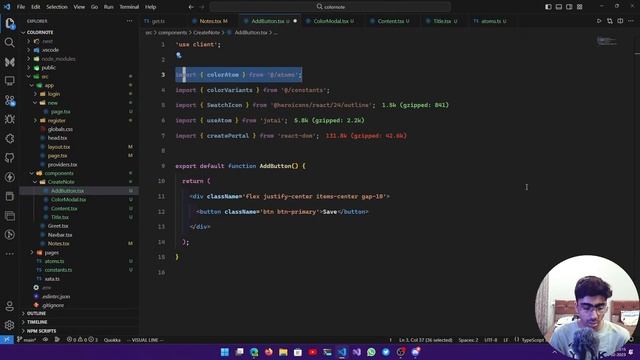Screen dimensions: 640x360
Task: Open the butterfly-shaped extension icon in activity bar
Action: [9, 62]
